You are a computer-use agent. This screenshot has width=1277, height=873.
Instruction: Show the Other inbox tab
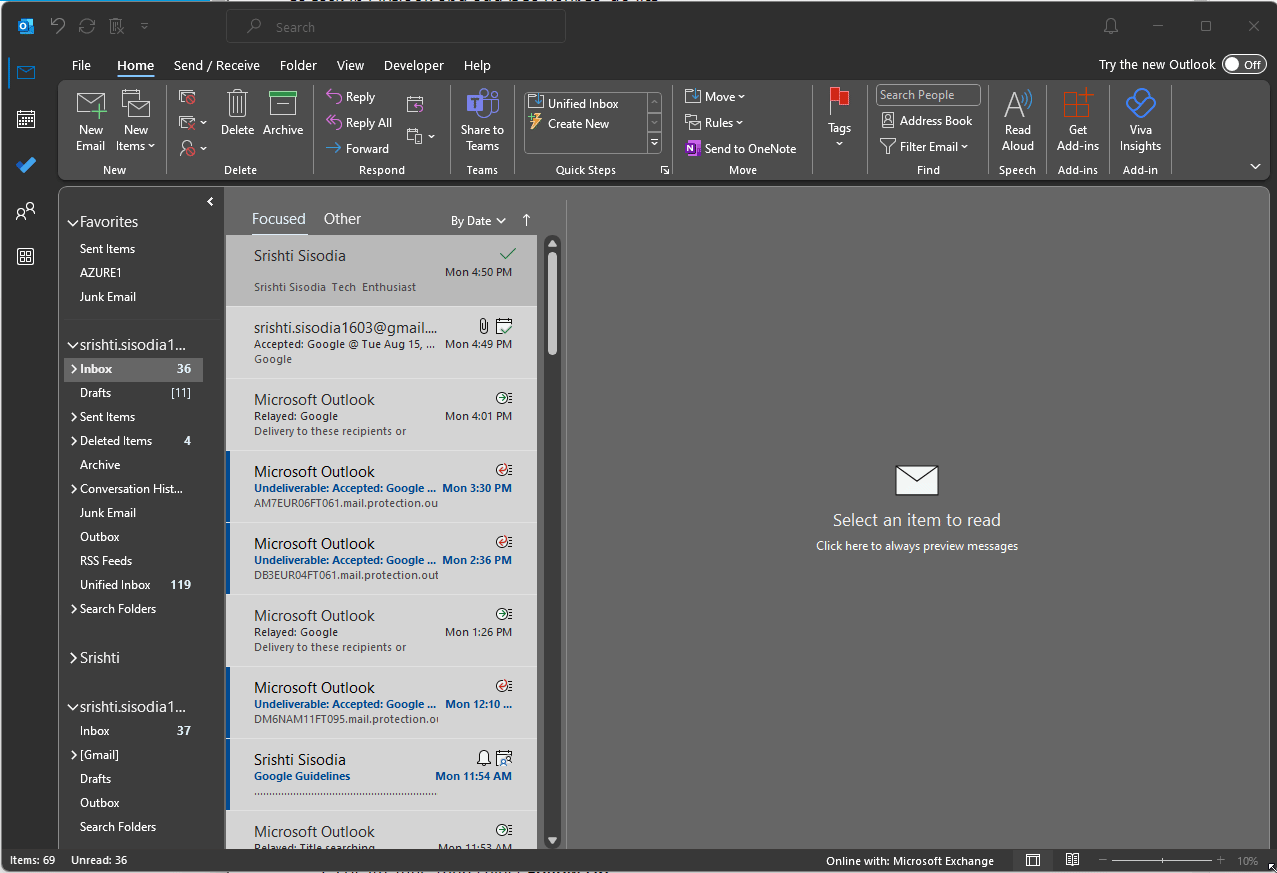[x=342, y=219]
